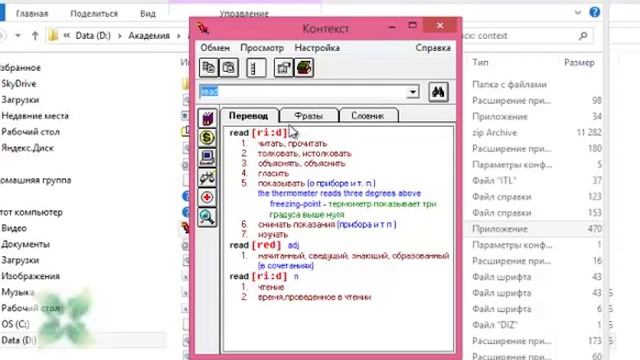The width and height of the screenshot is (640, 360).
Task: Select Изображения in the navigation pane
Action: pyautogui.click(x=31, y=276)
